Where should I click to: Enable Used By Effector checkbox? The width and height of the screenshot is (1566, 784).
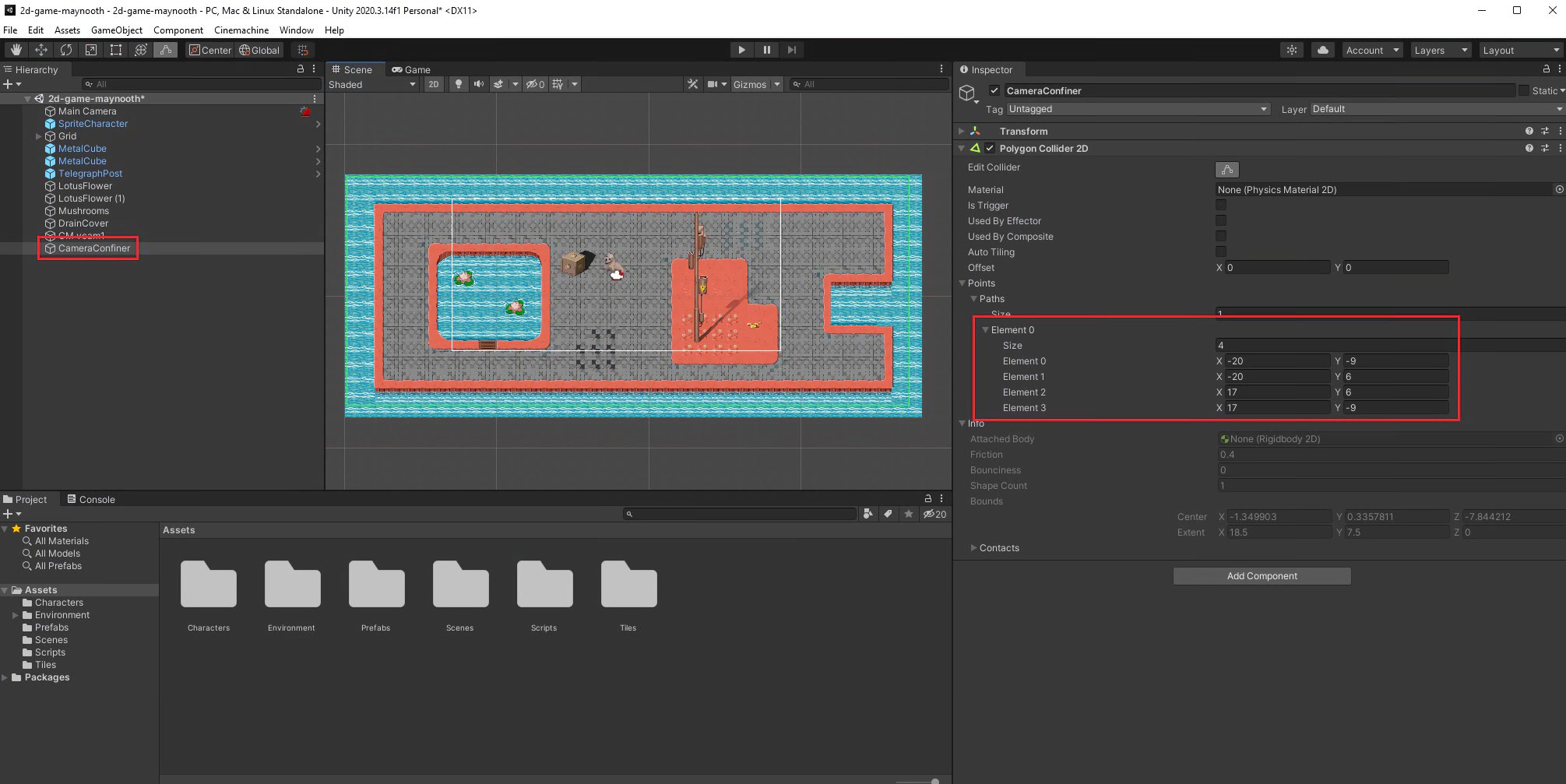coord(1221,220)
